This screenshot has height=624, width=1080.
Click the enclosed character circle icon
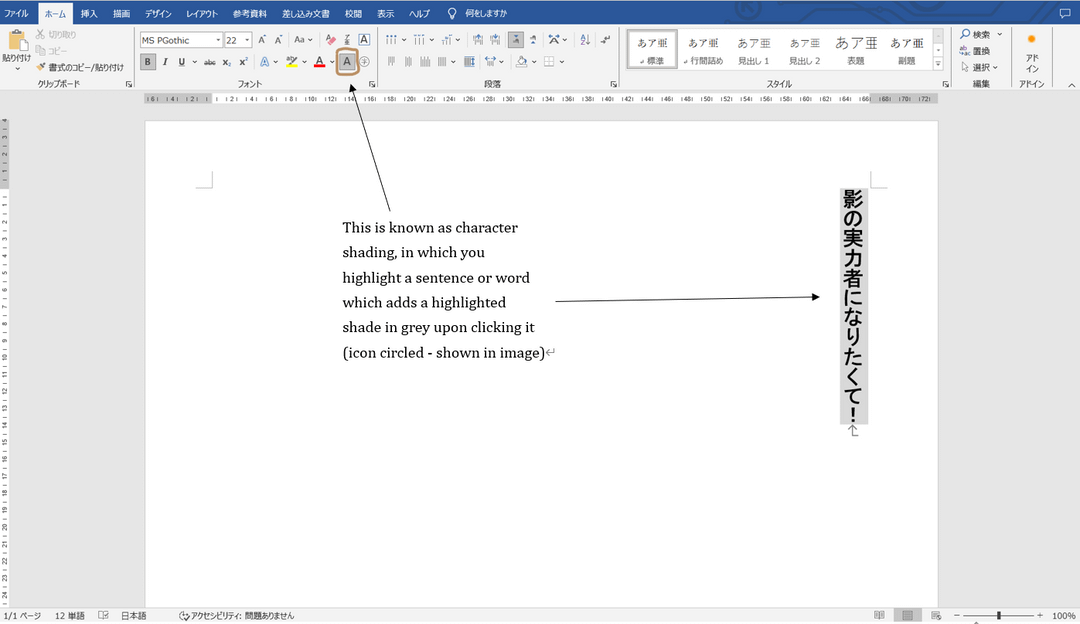pos(364,62)
